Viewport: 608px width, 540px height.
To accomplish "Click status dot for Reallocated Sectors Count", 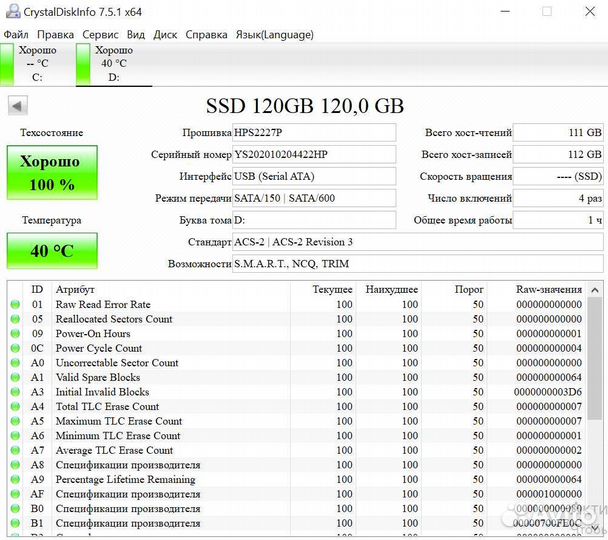I will tap(15, 319).
